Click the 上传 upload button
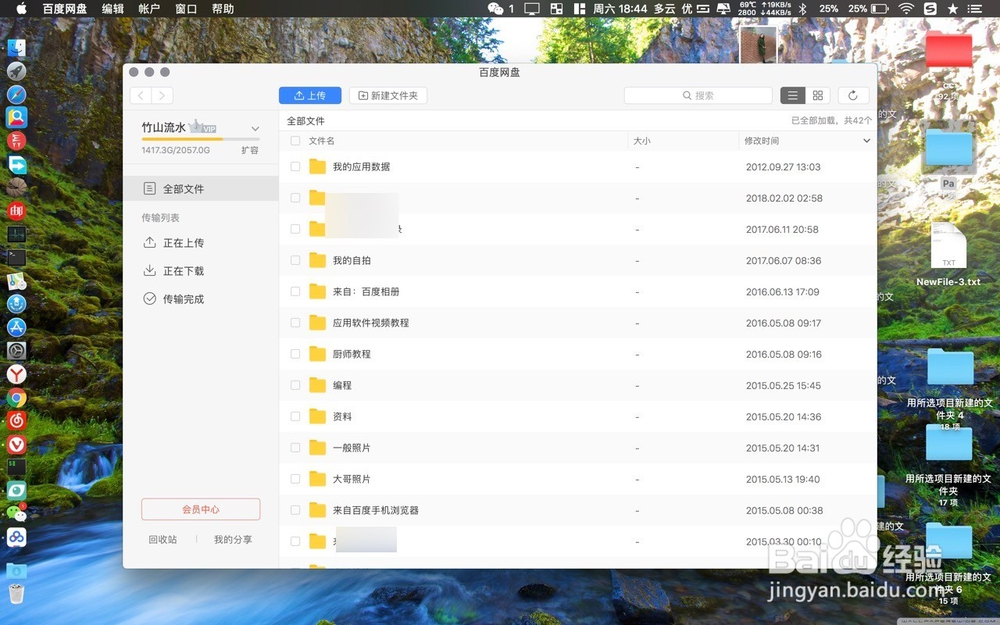The height and width of the screenshot is (625, 1000). (x=310, y=95)
